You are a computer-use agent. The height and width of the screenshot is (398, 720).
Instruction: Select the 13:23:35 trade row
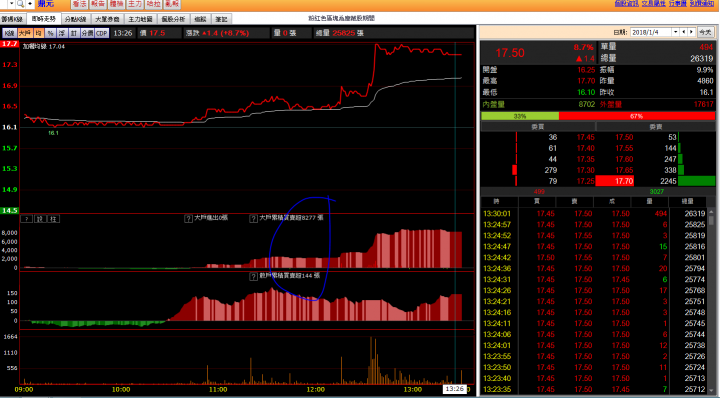tap(594, 389)
